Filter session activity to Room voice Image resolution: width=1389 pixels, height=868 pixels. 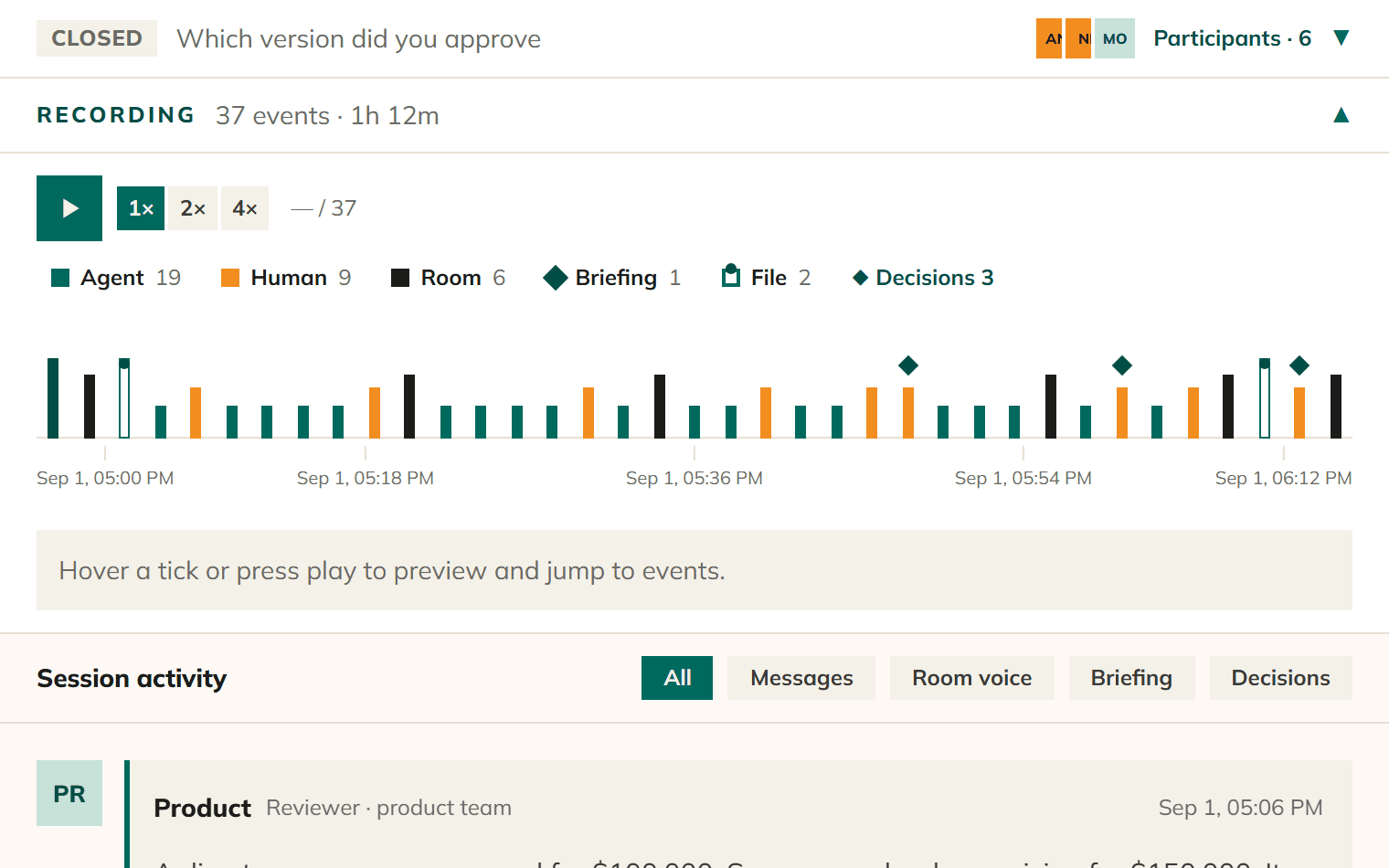click(x=972, y=678)
